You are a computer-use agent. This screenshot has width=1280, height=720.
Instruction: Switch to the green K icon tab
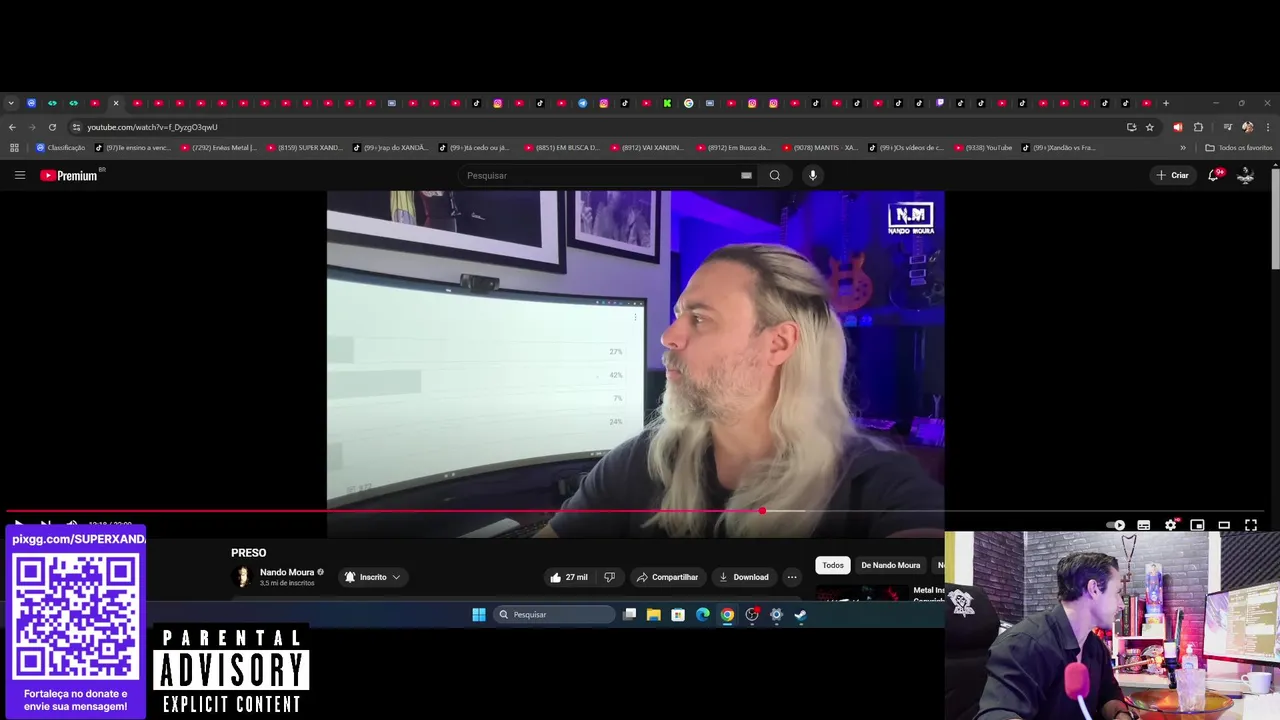coord(667,103)
